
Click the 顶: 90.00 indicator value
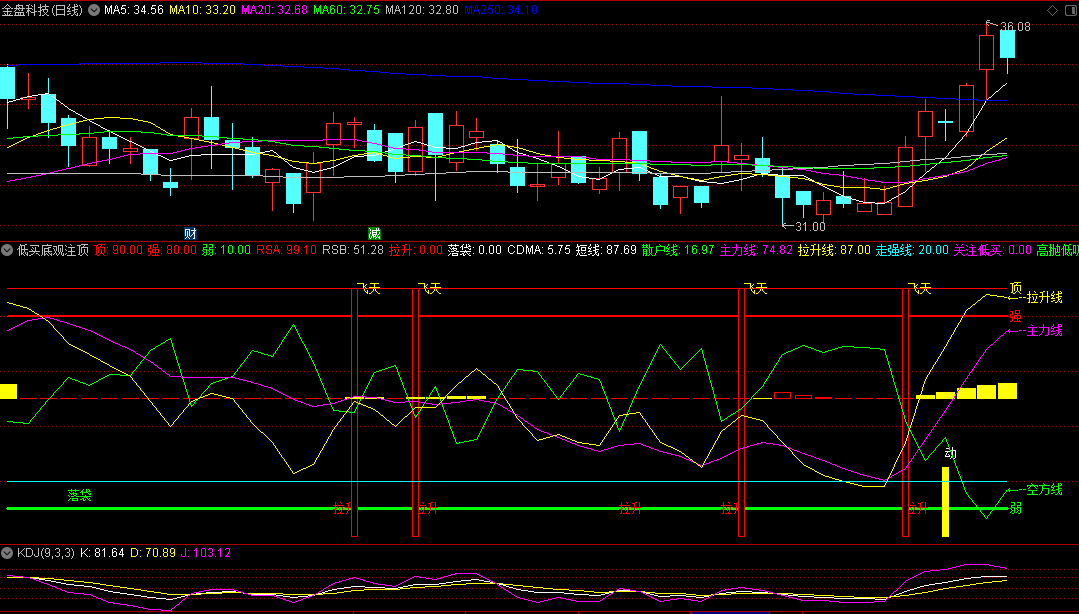click(x=118, y=250)
